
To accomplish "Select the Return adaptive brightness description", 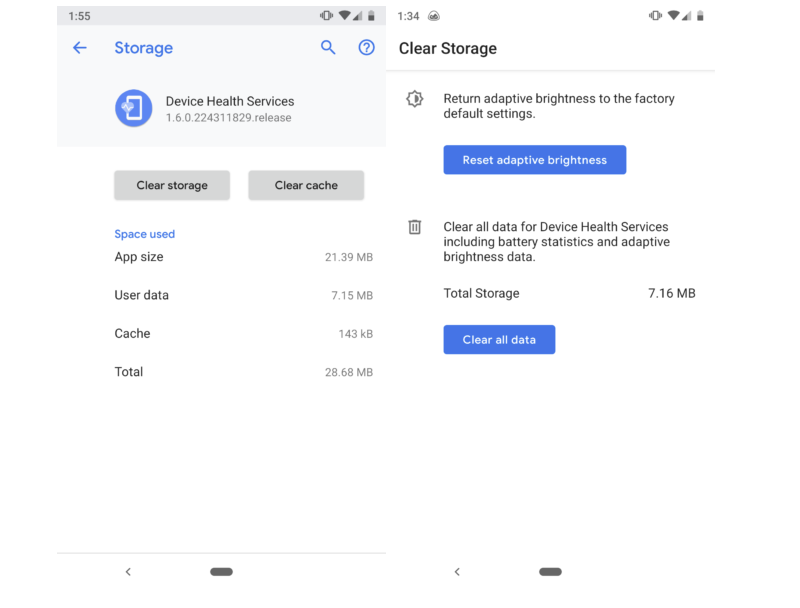I will [559, 106].
